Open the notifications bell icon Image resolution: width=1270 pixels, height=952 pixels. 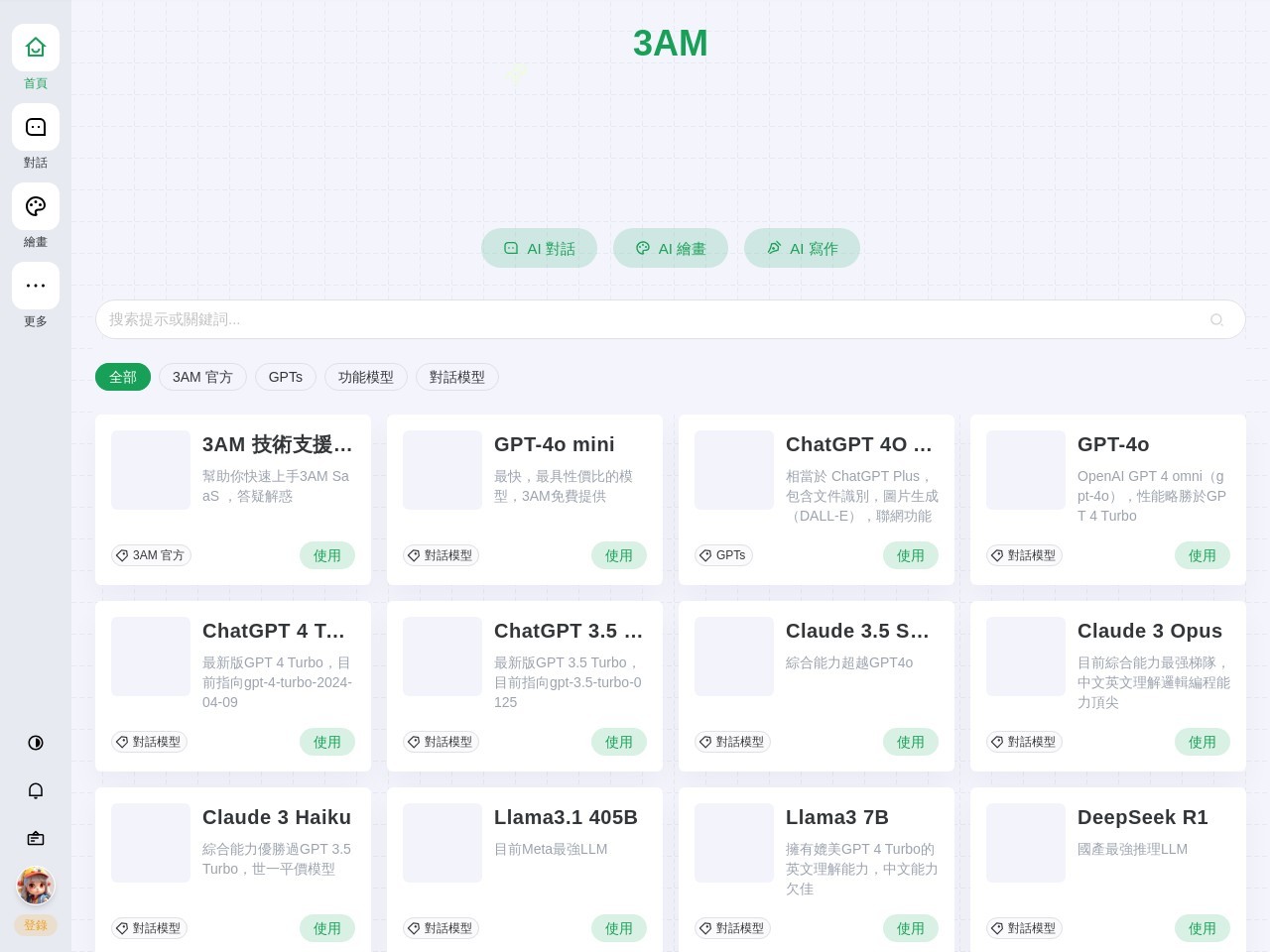[36, 790]
